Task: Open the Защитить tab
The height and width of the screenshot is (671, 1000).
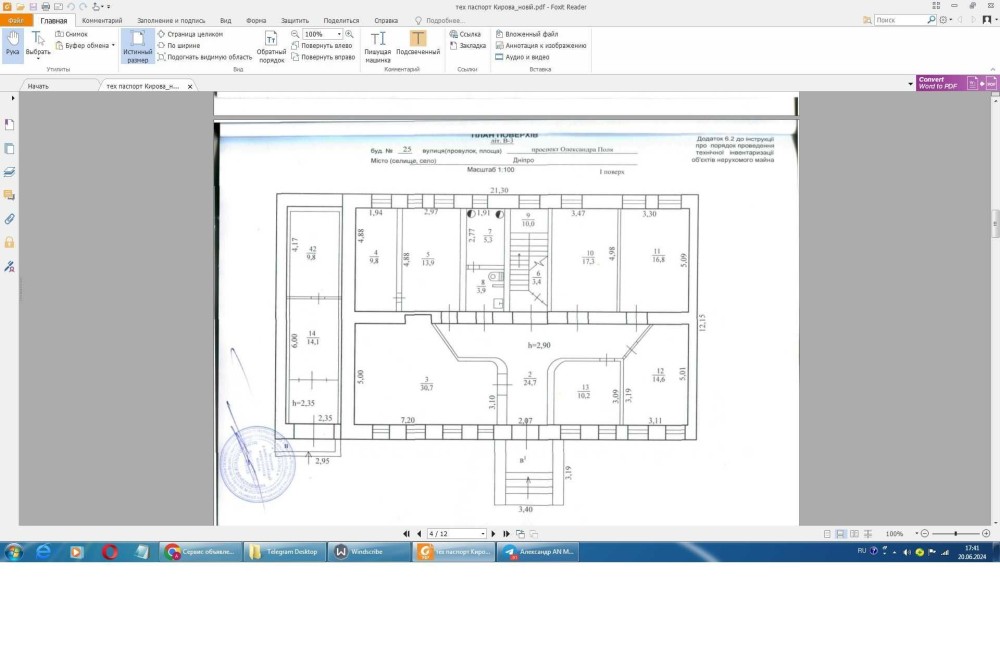Action: (295, 20)
